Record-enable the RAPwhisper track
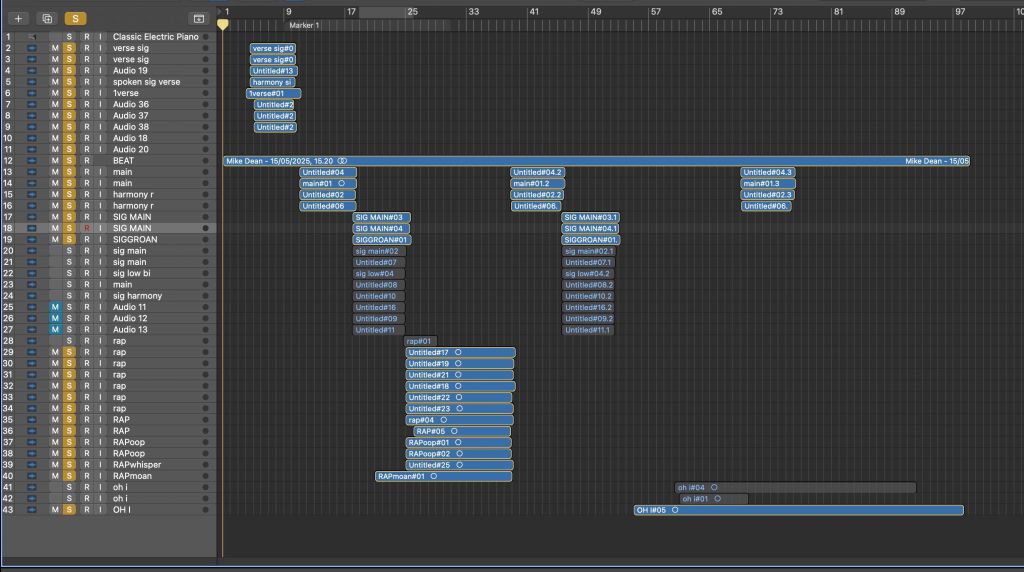Viewport: 1024px width, 572px height. click(86, 465)
